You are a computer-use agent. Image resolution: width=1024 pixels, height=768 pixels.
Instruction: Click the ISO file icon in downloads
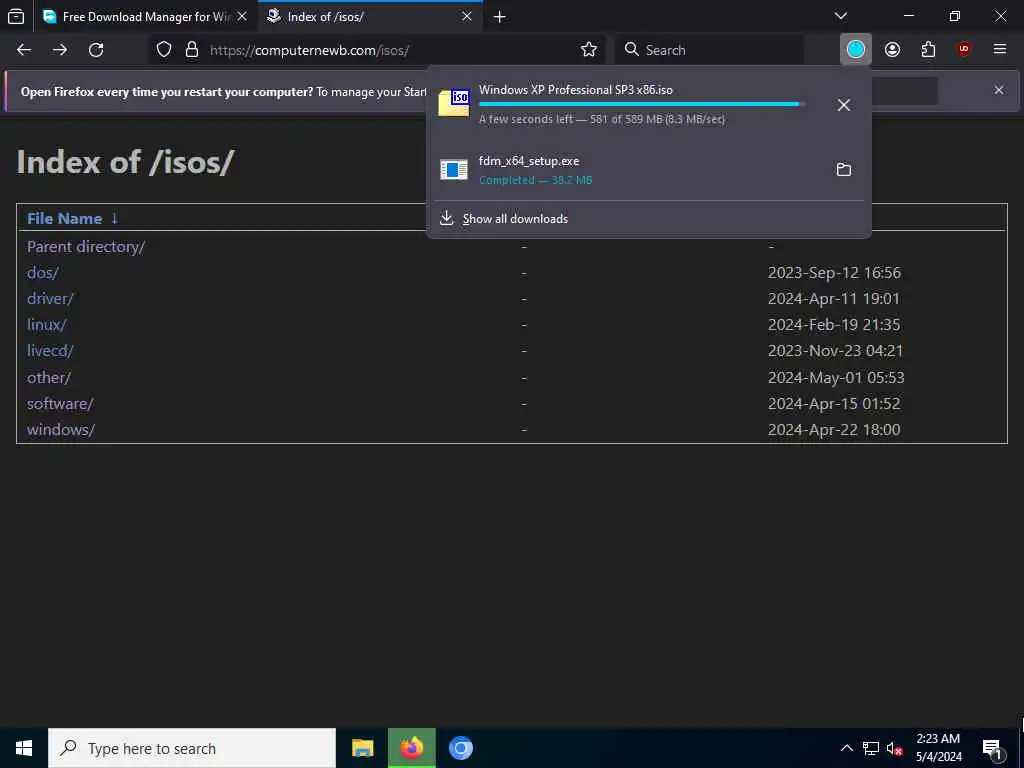(x=454, y=103)
